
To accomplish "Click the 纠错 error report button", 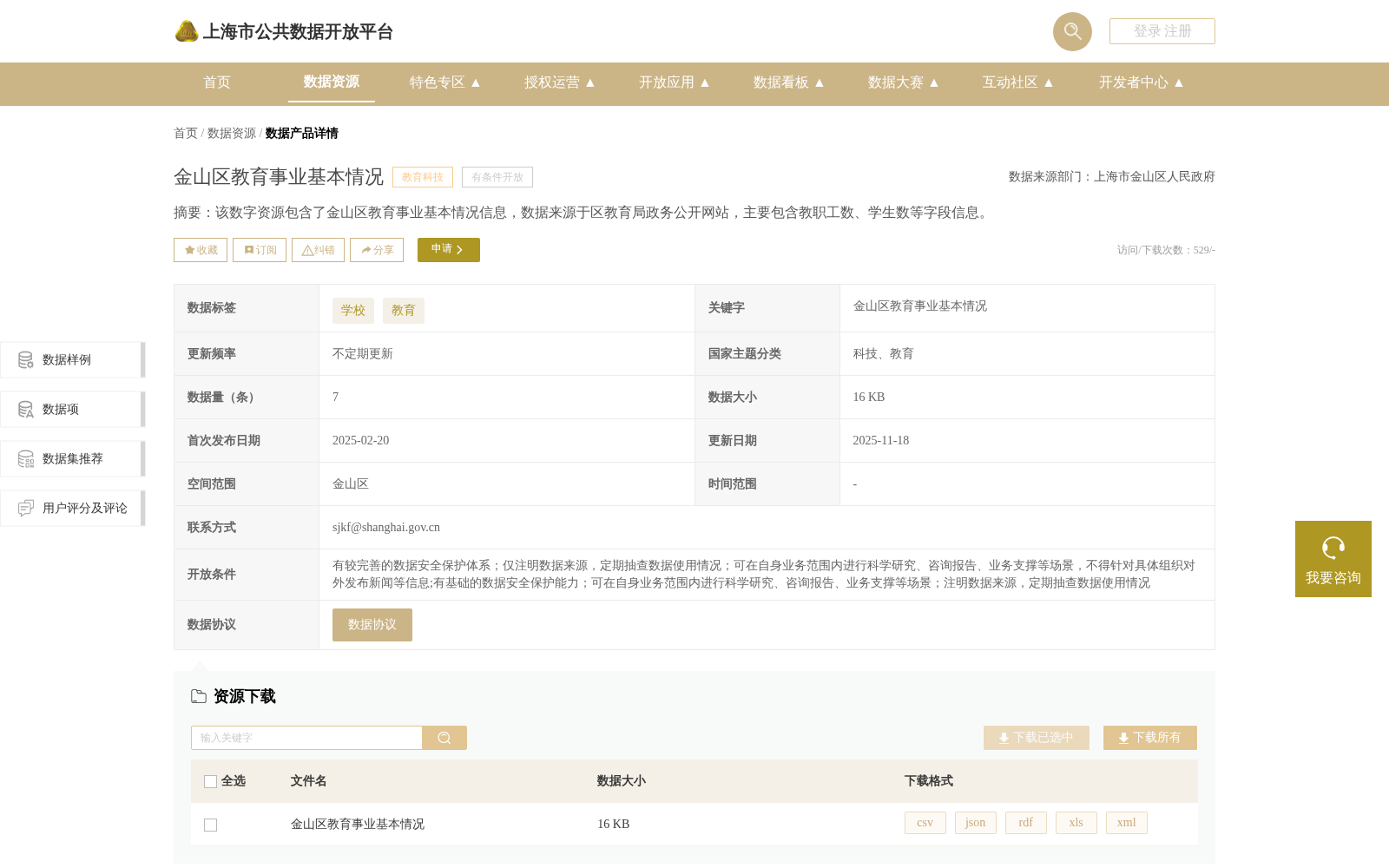I will point(318,250).
